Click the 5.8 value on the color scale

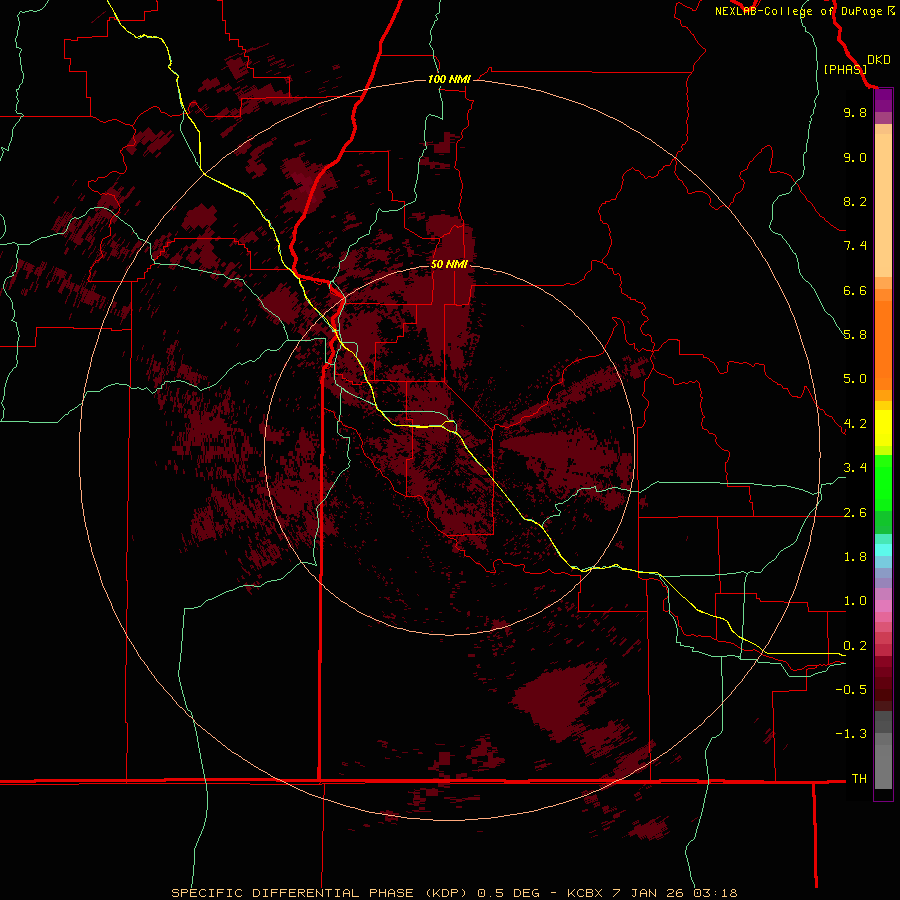855,335
